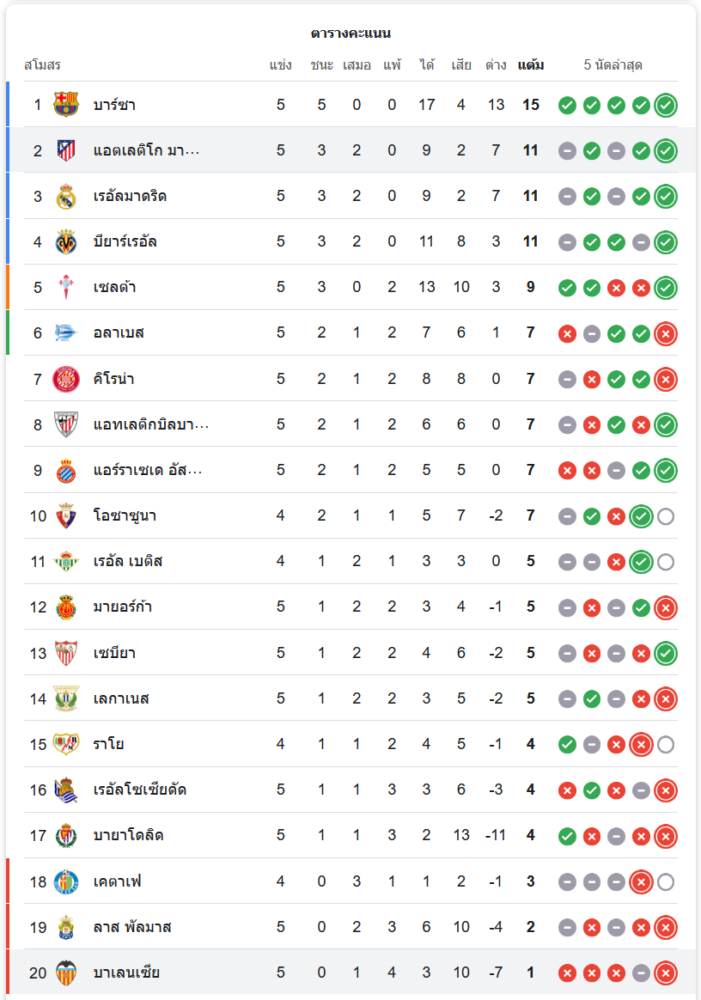Click the Real Betis crest icon

[x=66, y=561]
